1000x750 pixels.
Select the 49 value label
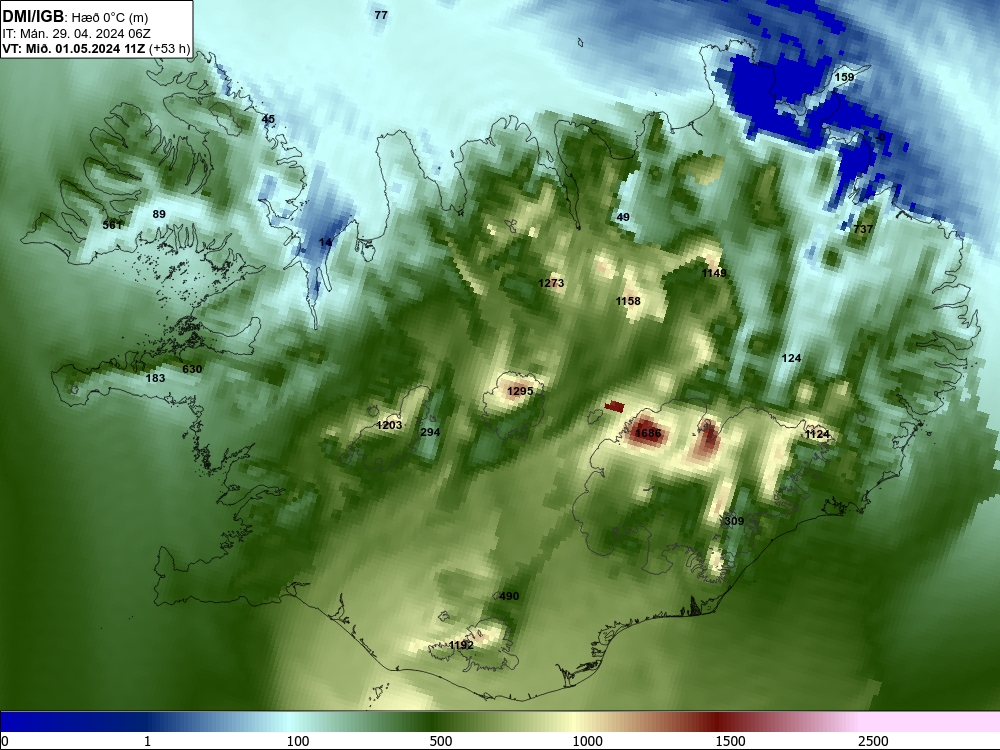coord(623,217)
